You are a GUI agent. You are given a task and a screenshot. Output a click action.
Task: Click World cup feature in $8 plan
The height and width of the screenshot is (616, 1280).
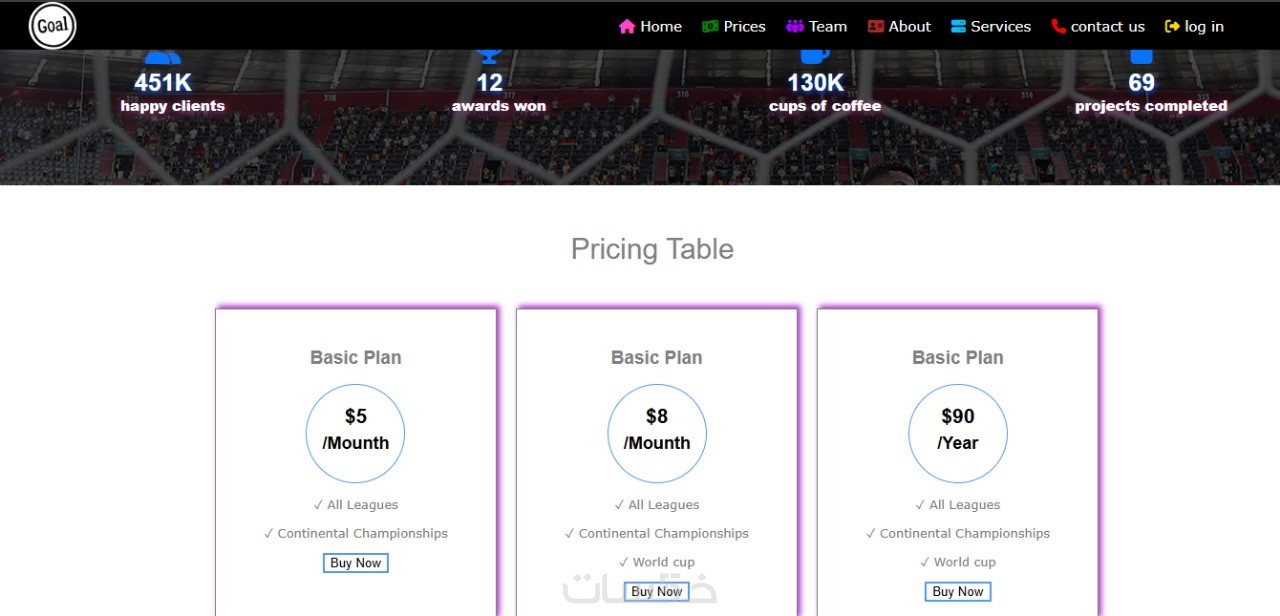pyautogui.click(x=657, y=562)
